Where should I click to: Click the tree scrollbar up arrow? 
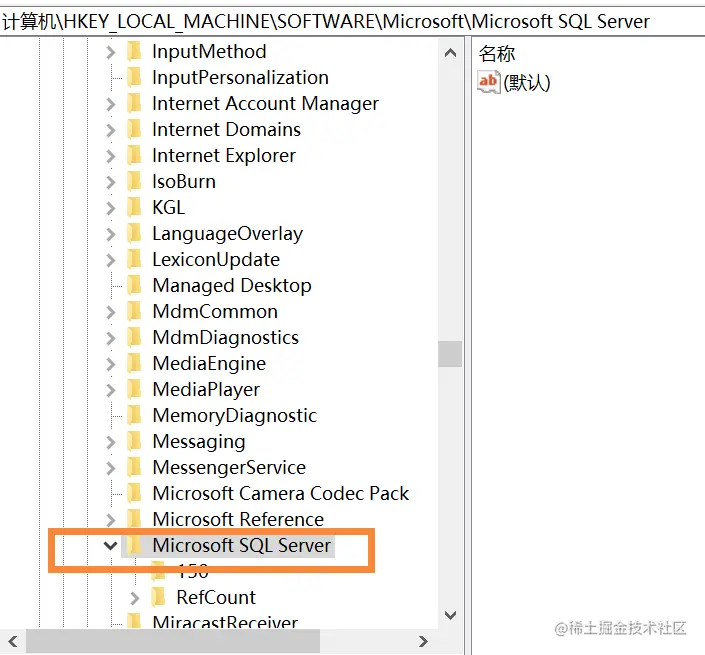tap(450, 53)
